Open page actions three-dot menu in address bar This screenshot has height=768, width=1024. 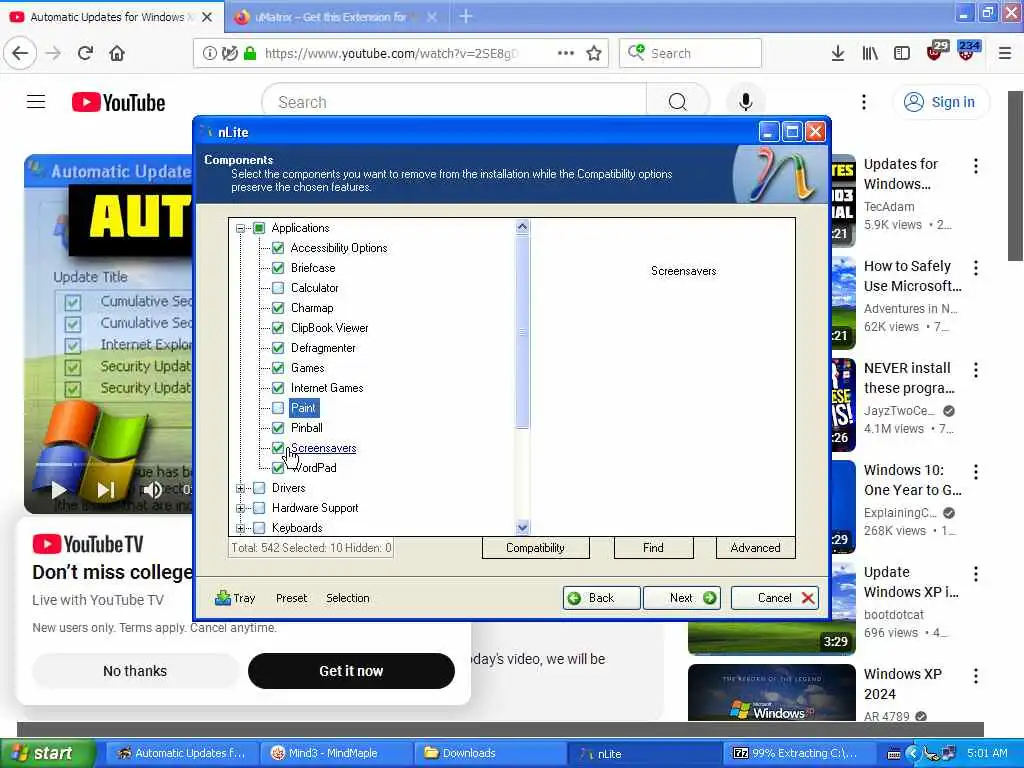566,53
